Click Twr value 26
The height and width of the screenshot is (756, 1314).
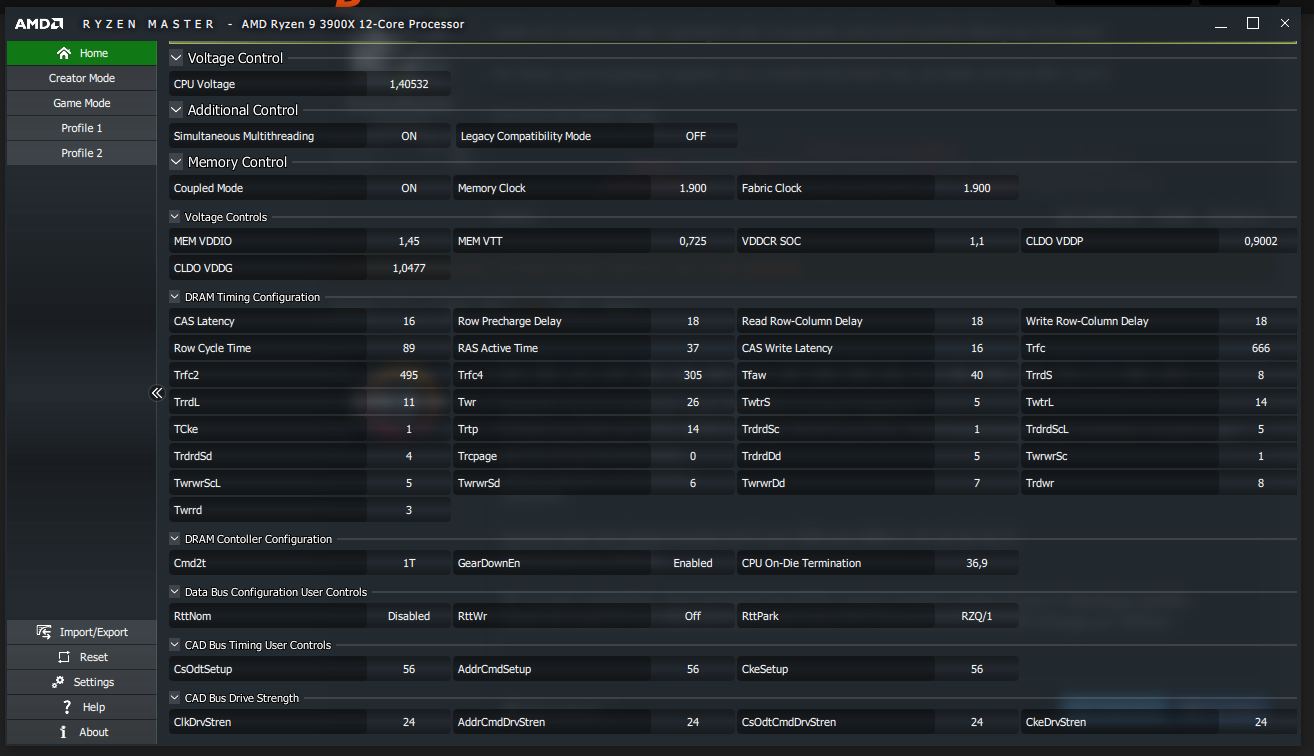(693, 402)
